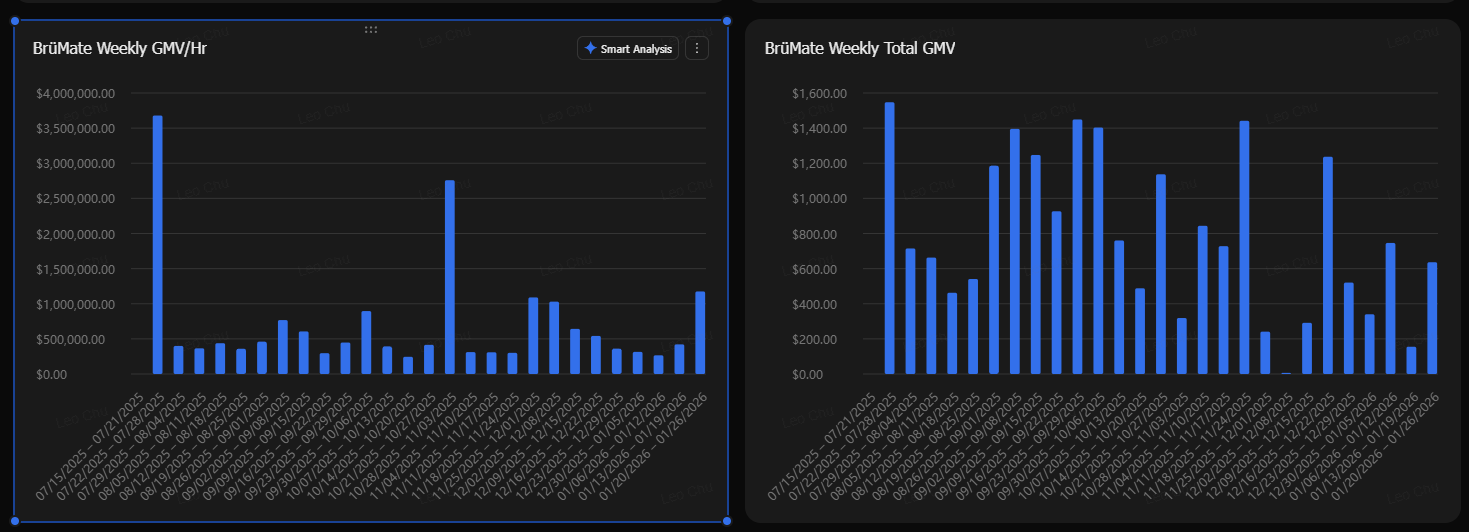Click the top-right corner selection handle
This screenshot has height=532, width=1469.
point(727,20)
